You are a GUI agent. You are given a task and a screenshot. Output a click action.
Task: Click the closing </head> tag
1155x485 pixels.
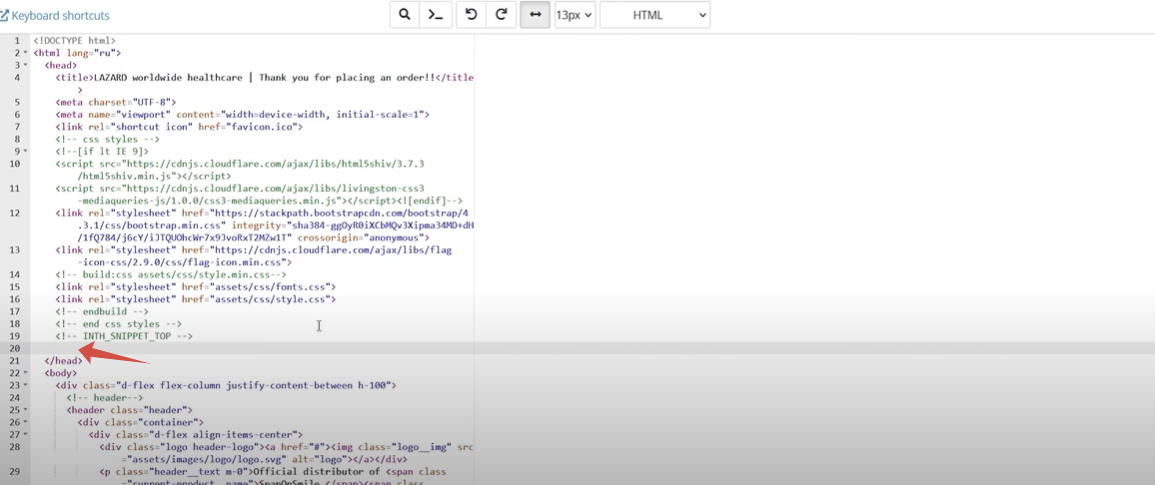click(x=63, y=360)
